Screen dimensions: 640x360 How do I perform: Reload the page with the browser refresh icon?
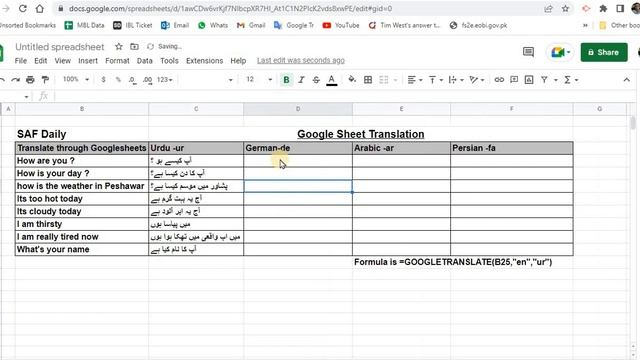pyautogui.click(x=23, y=9)
